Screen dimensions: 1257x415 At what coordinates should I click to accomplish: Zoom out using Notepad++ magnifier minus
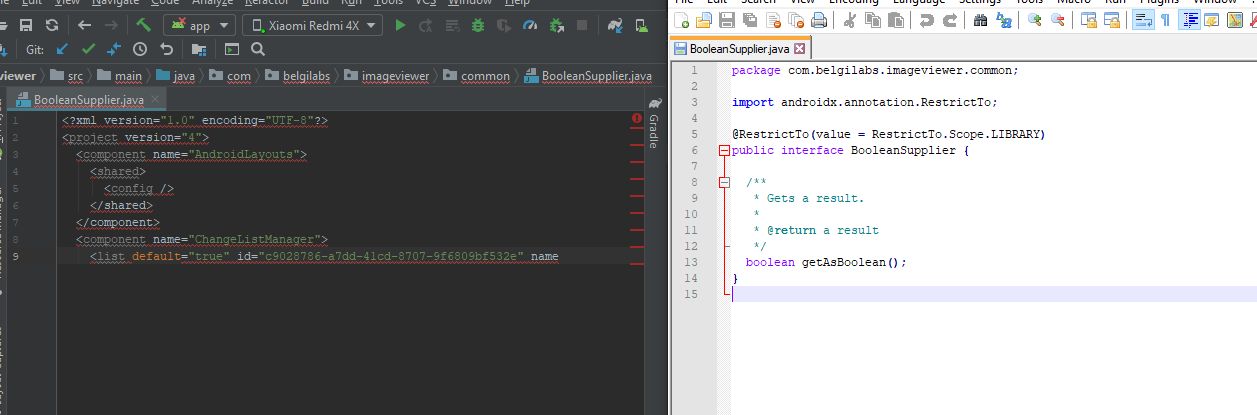(x=1058, y=20)
